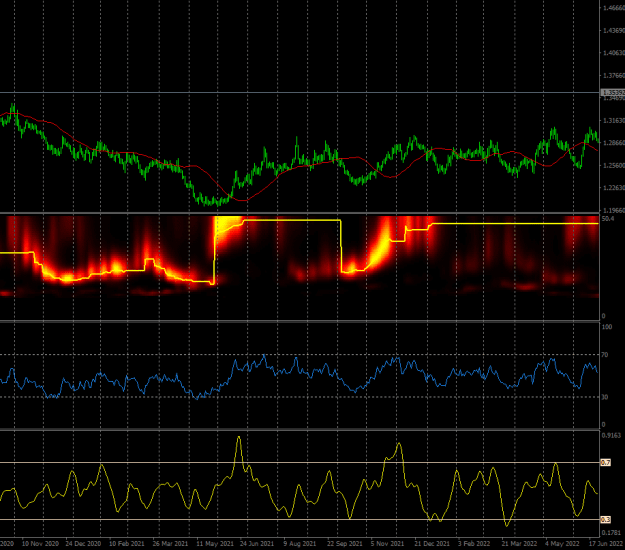Click the 0.9163 oscillator scale value
Viewport: 625px width, 550px height.
tap(611, 436)
